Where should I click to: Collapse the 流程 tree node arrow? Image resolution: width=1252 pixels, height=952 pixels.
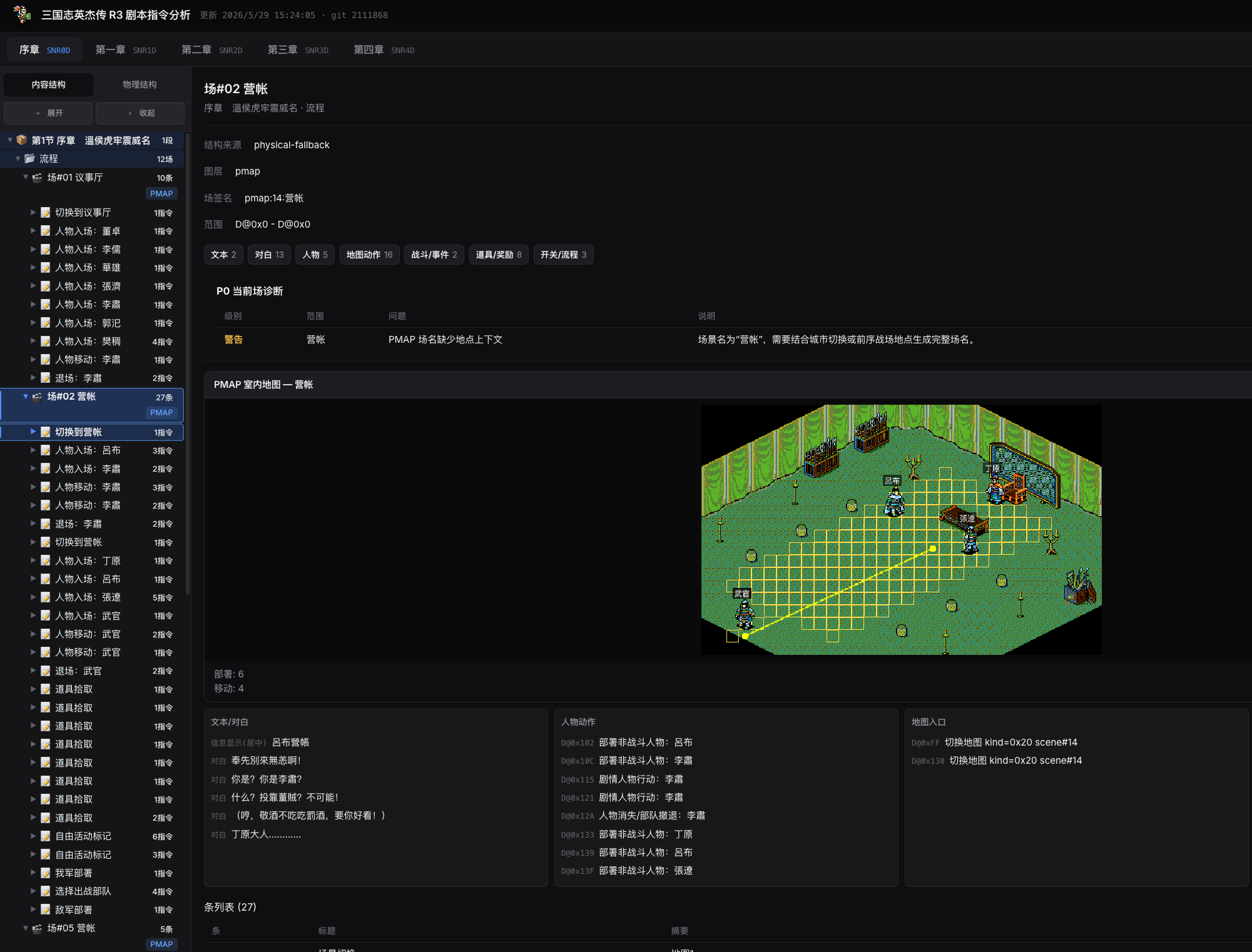coord(18,159)
